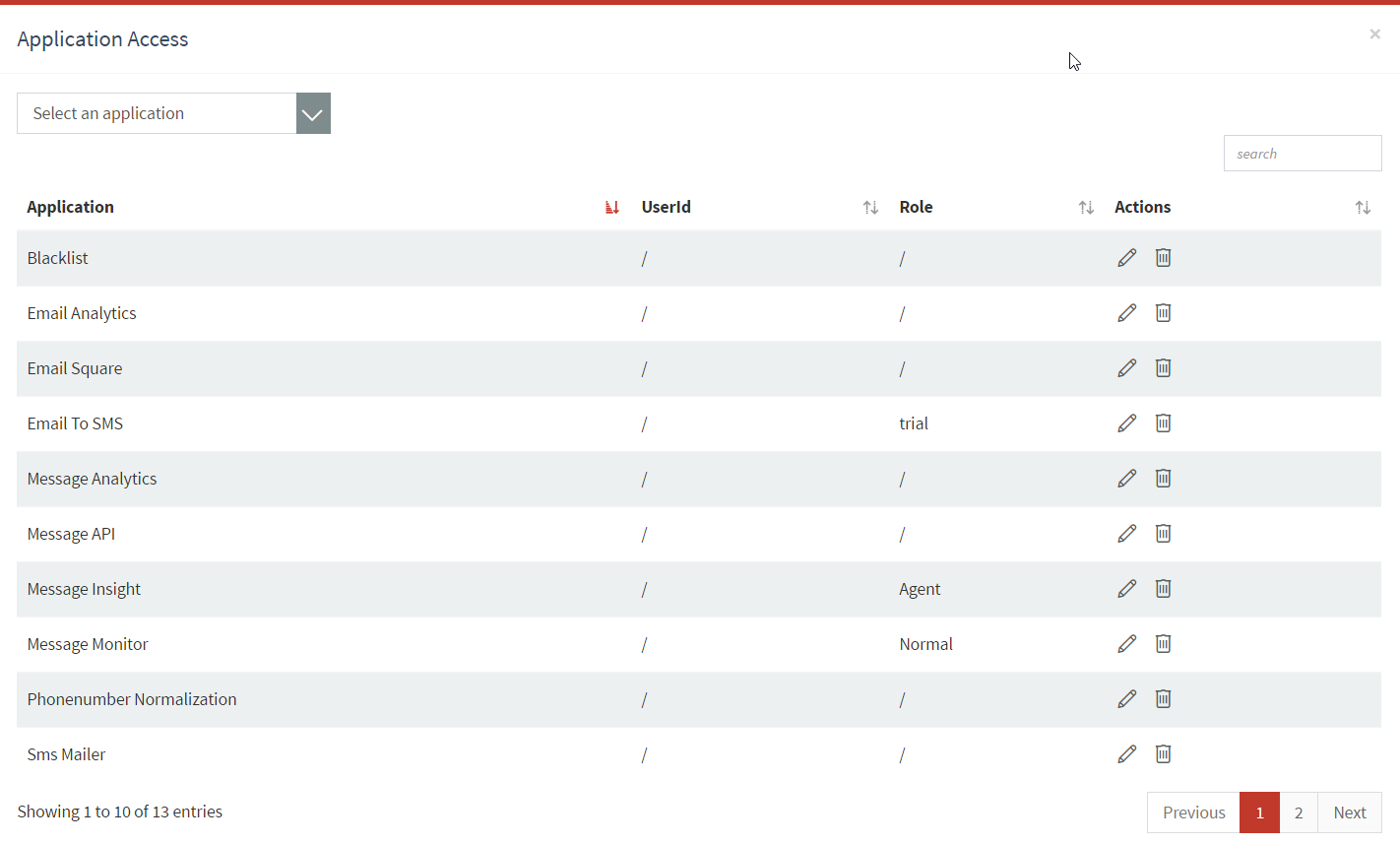Select the Email Analytics application name

[x=82, y=313]
